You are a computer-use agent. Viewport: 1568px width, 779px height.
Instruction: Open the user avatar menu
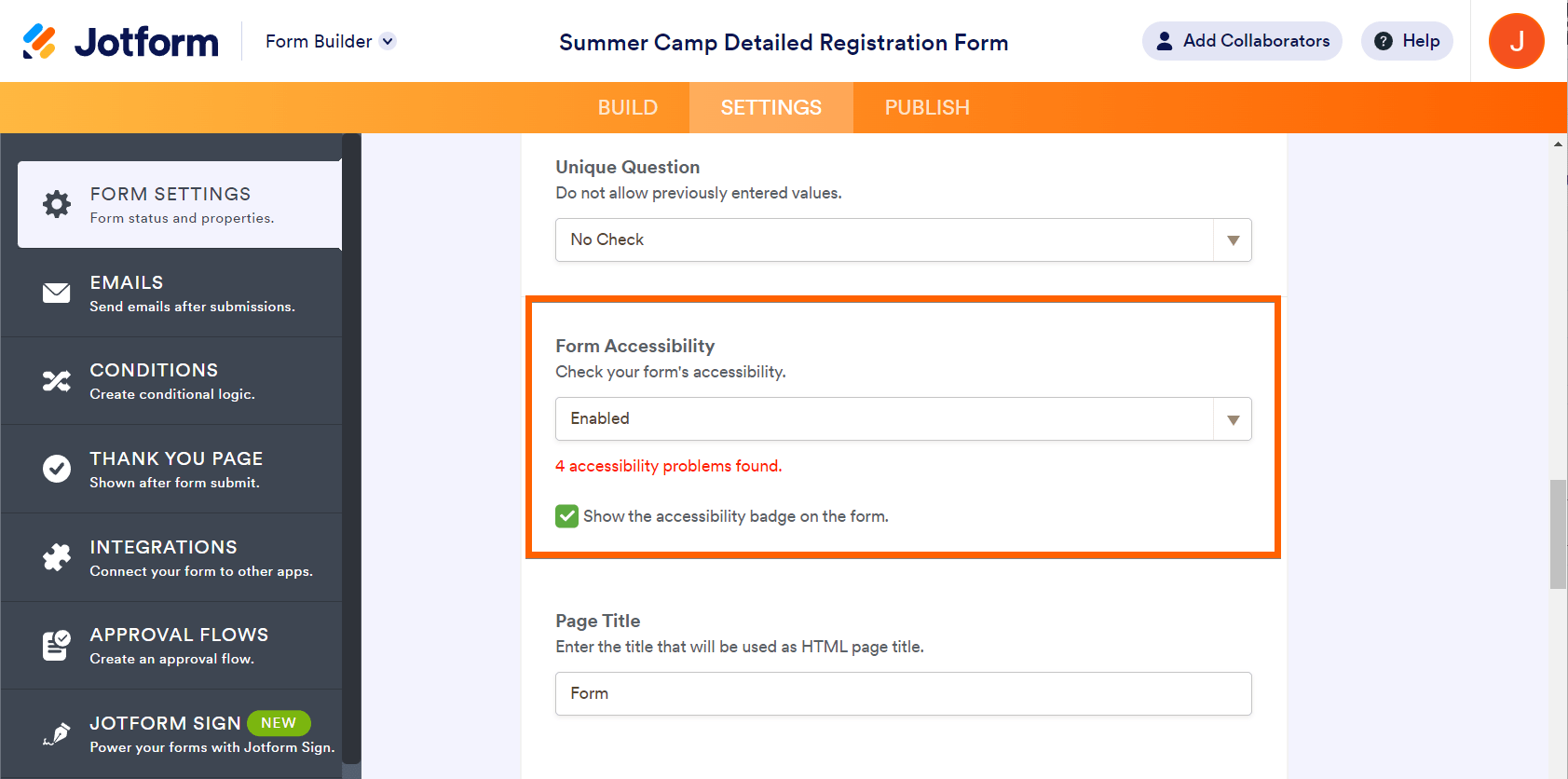[1516, 41]
